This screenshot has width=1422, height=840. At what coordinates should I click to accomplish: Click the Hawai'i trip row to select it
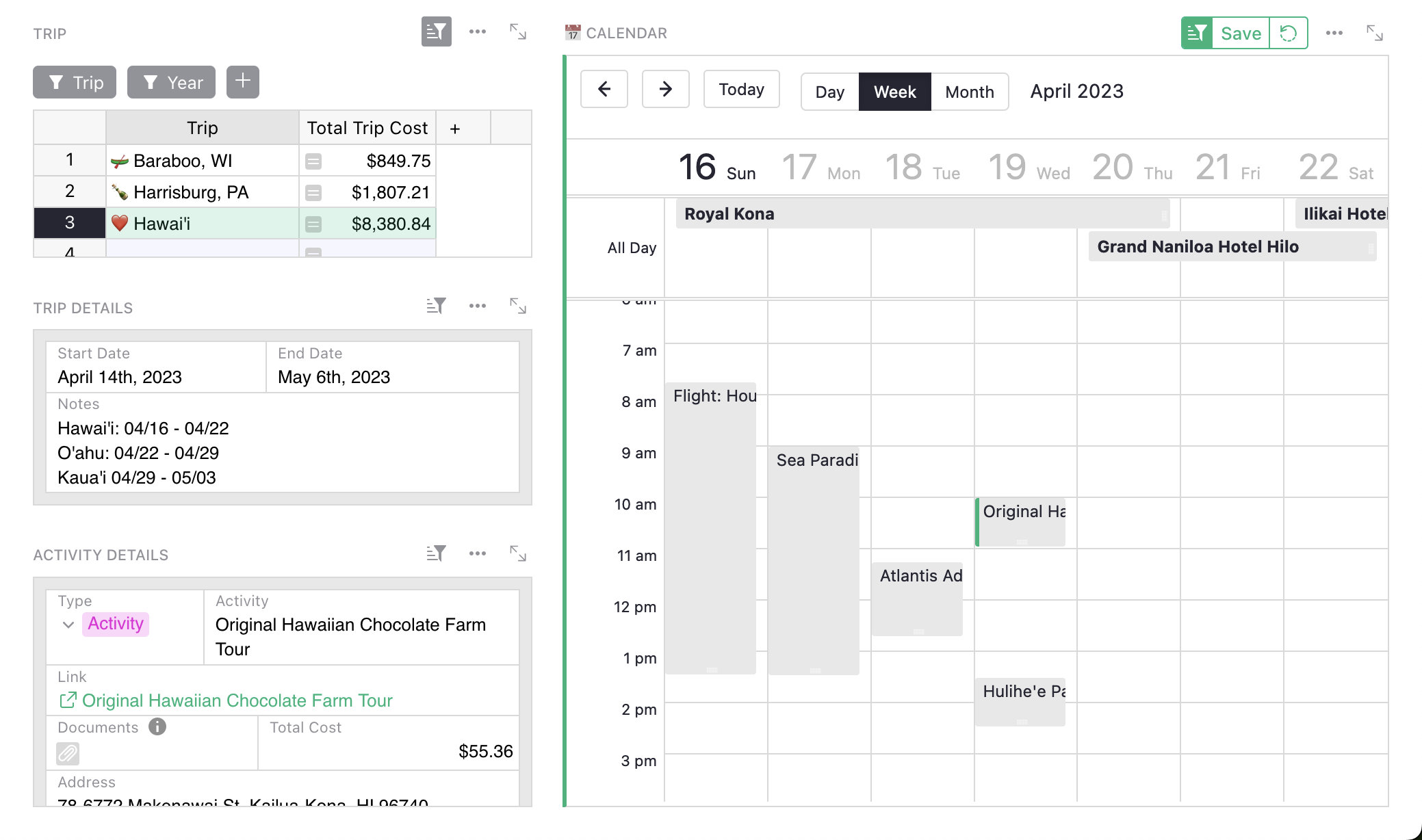point(200,223)
